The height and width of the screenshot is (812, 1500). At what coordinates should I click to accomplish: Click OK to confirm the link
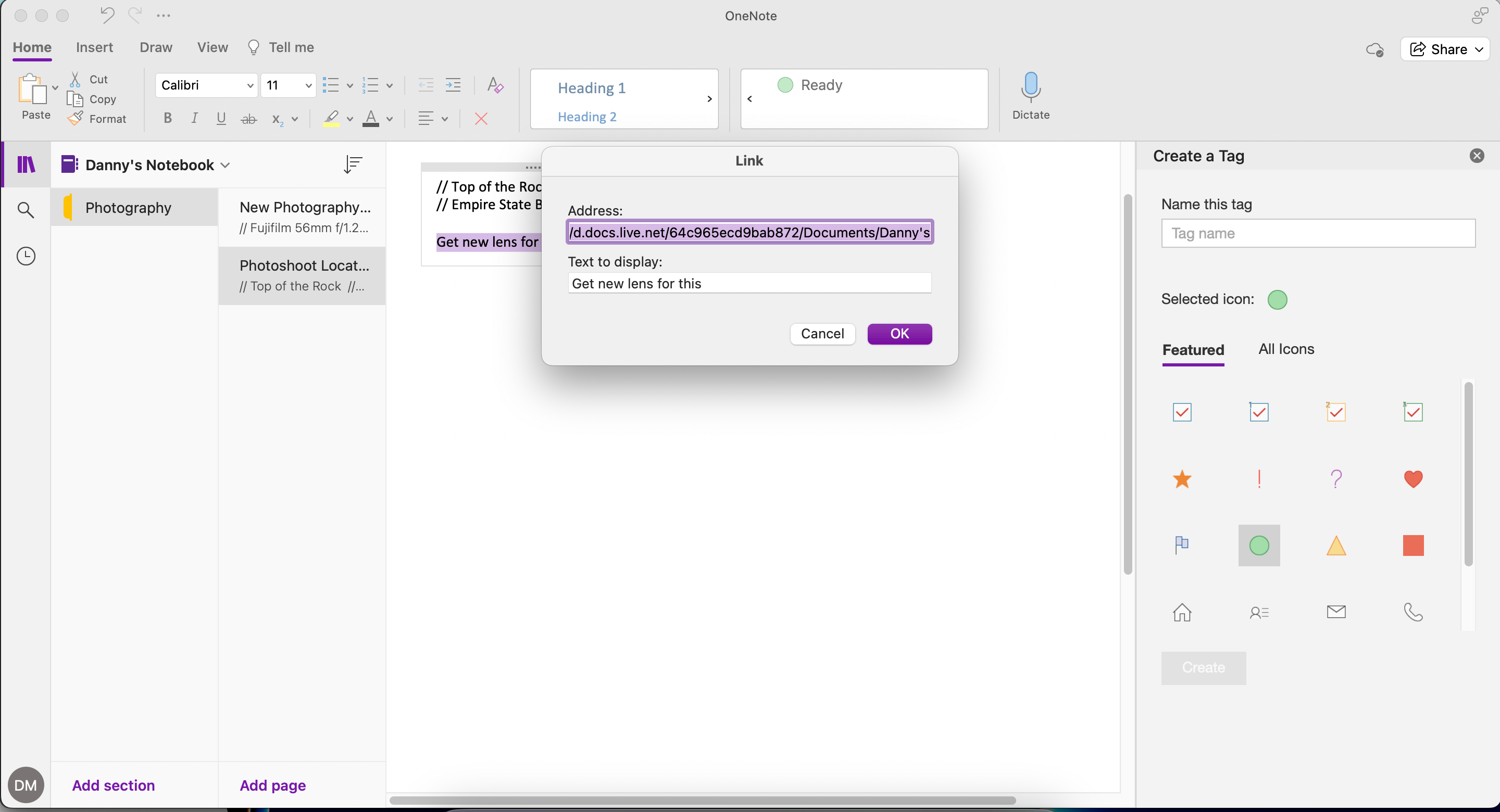899,334
